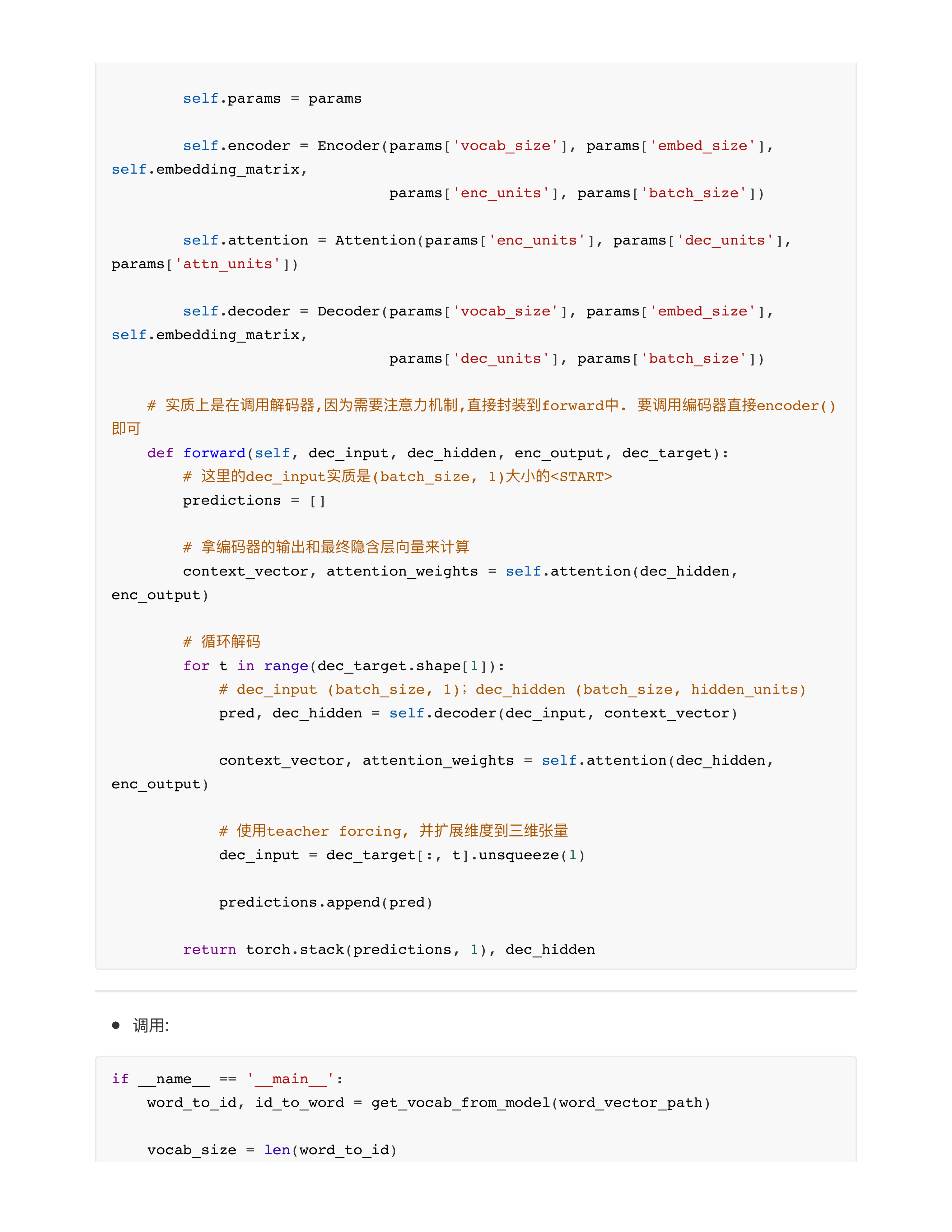Image resolution: width=952 pixels, height=1232 pixels.
Task: Click the 'attn_units' string literal
Action: point(228,264)
